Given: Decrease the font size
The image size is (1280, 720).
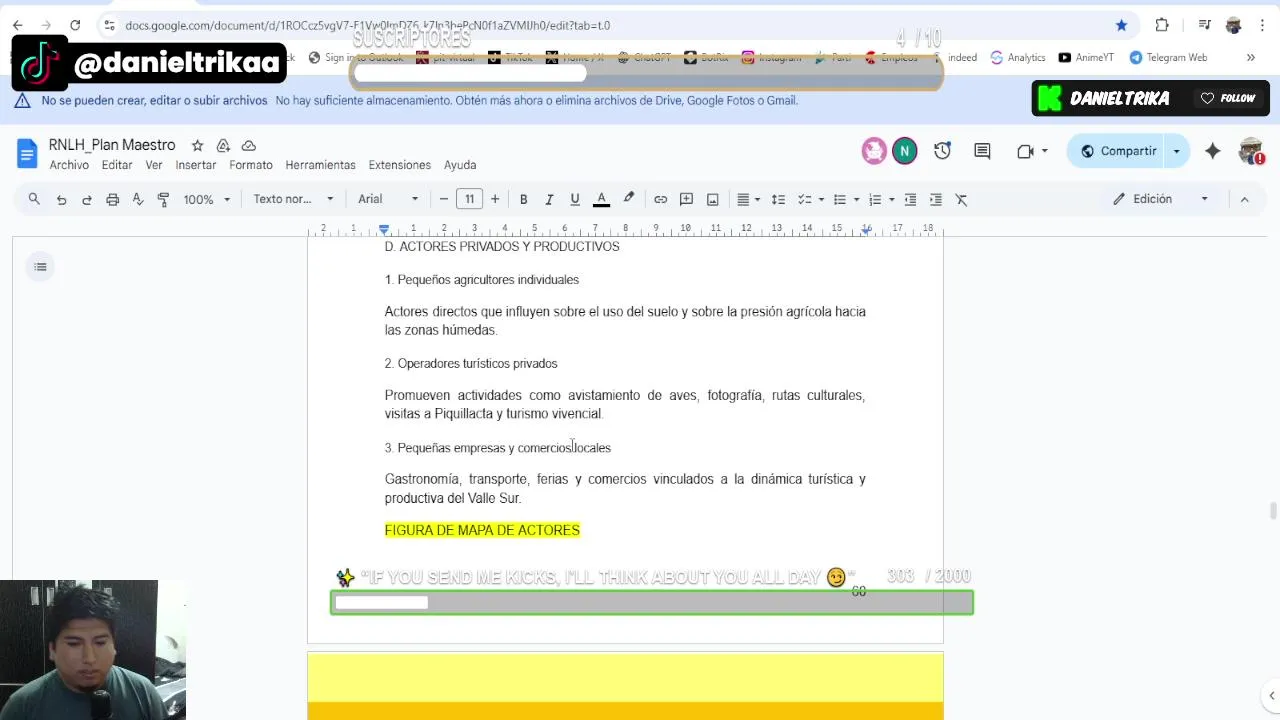Looking at the screenshot, I should click(x=444, y=199).
